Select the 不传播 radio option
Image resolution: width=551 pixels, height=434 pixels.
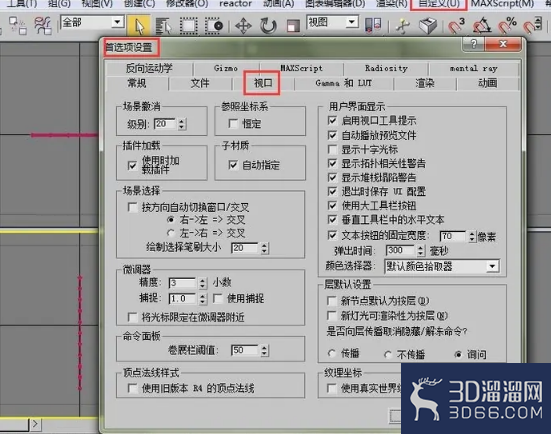point(388,355)
